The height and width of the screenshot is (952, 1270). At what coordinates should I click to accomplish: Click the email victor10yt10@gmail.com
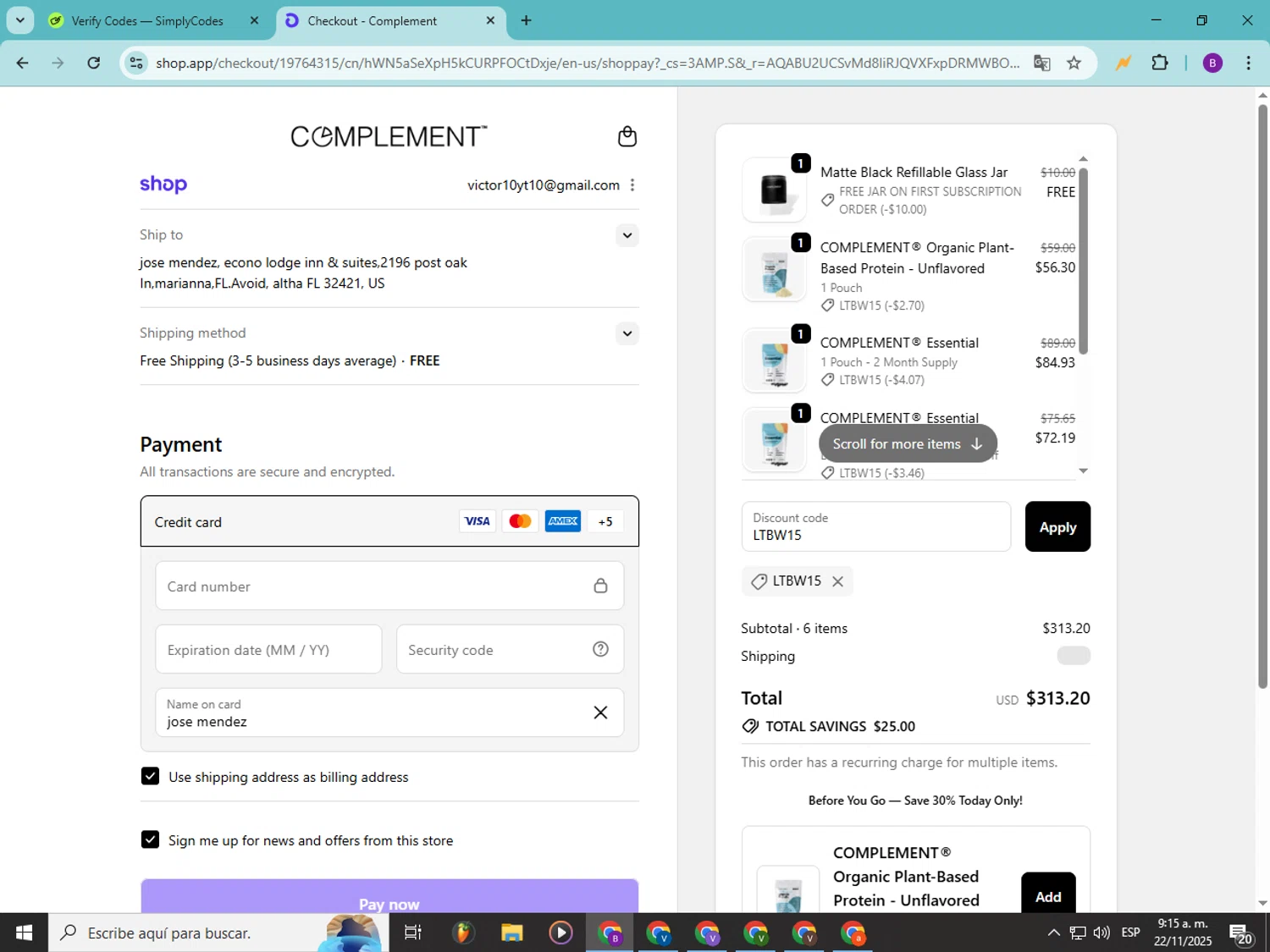coord(544,185)
